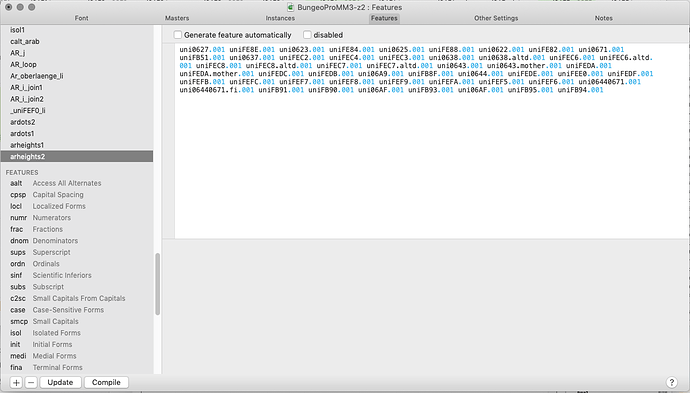Select the arheights1 class entry
The width and height of the screenshot is (690, 393).
[77, 145]
